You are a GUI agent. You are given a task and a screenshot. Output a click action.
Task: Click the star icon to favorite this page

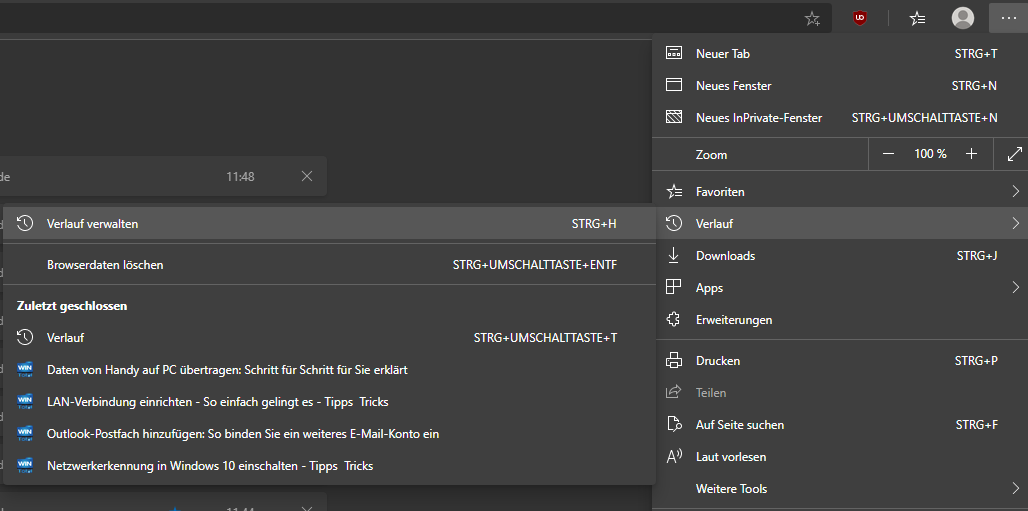click(812, 18)
